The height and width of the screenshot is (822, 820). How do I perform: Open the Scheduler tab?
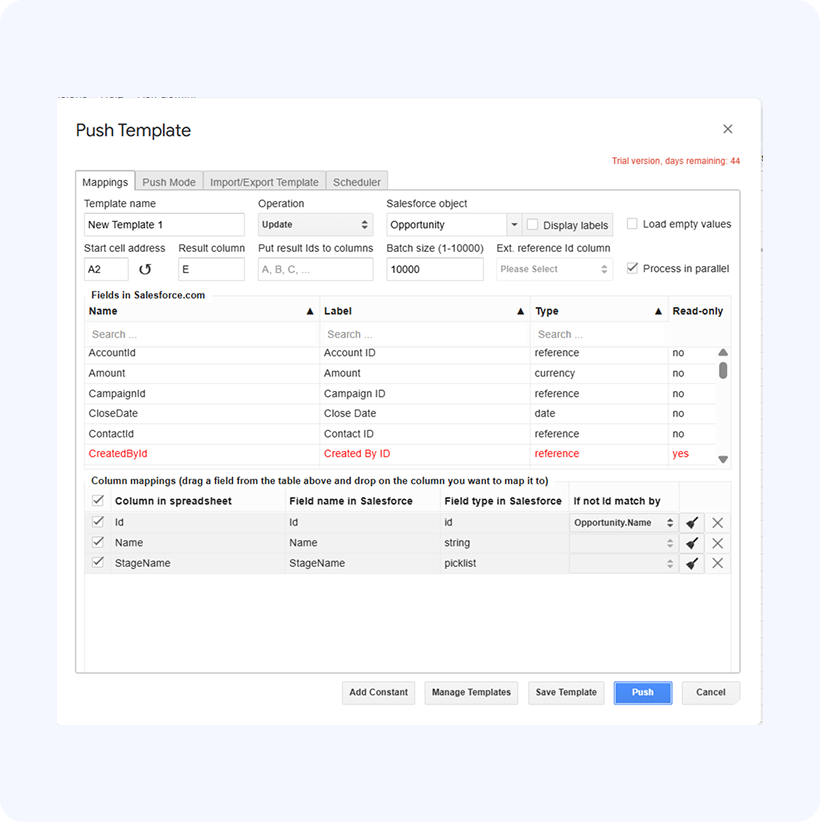pyautogui.click(x=357, y=182)
